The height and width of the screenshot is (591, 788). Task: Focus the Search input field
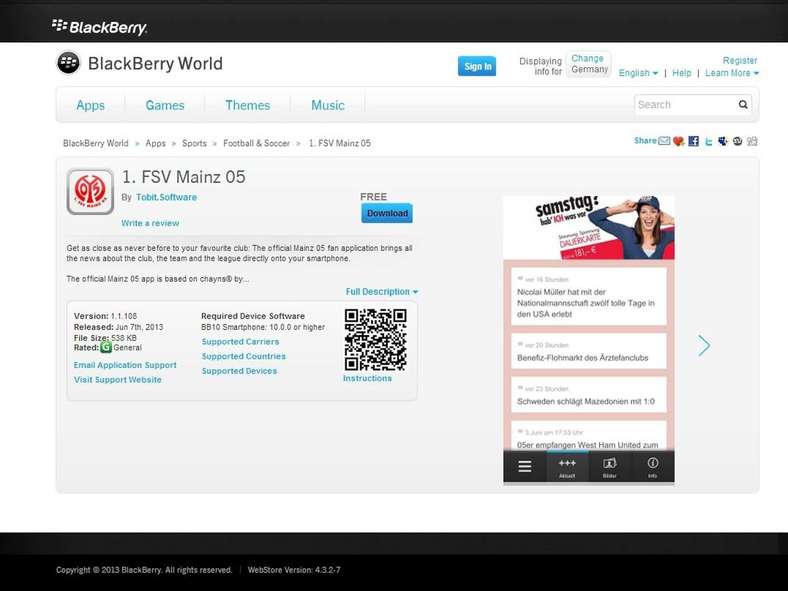click(684, 105)
